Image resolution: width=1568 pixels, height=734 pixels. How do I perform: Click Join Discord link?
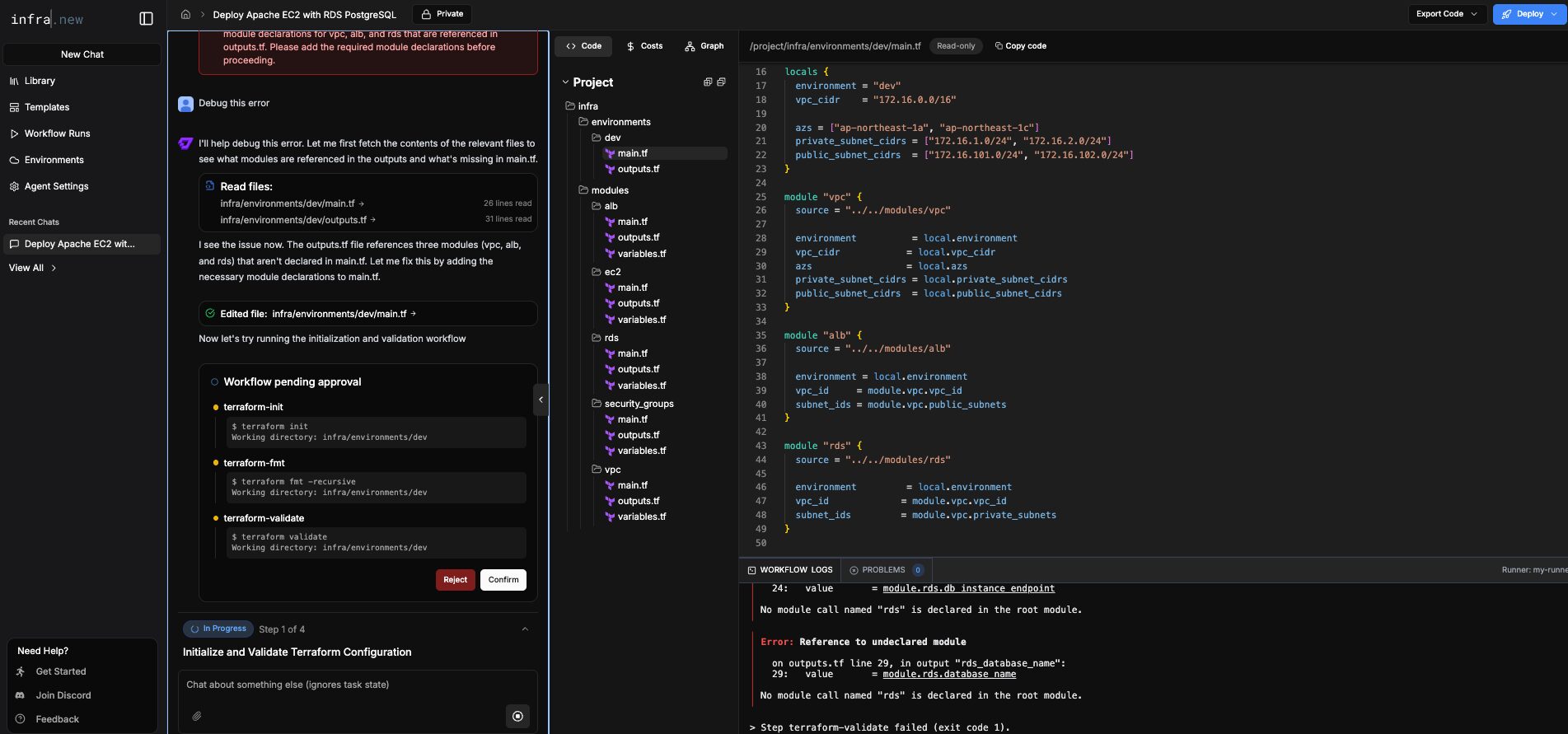63,695
